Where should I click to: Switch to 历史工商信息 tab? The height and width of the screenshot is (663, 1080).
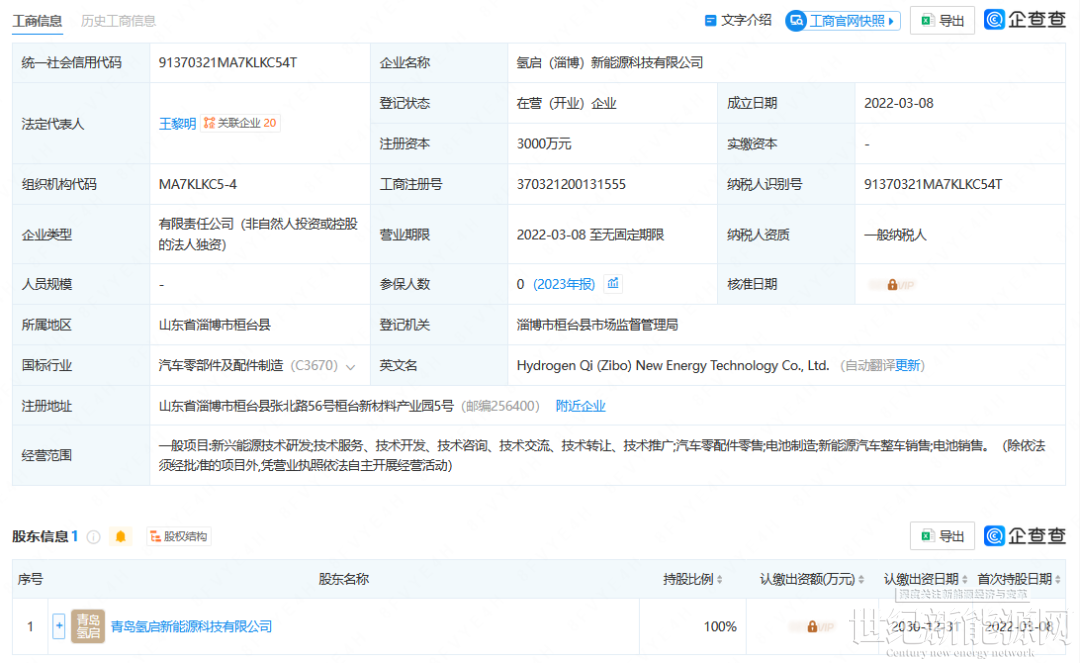pos(118,21)
